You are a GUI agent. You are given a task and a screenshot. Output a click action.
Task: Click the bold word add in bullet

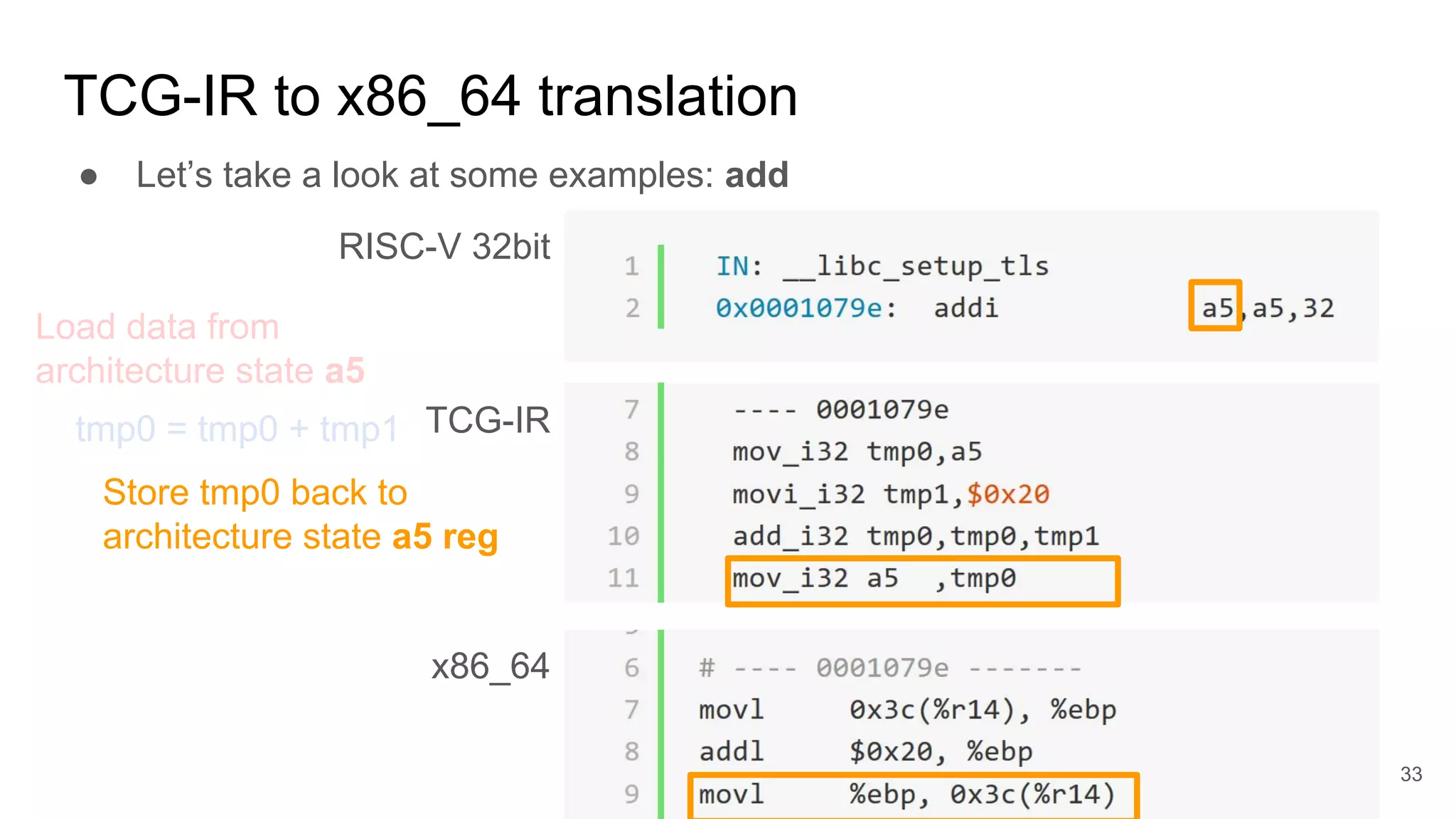(756, 175)
